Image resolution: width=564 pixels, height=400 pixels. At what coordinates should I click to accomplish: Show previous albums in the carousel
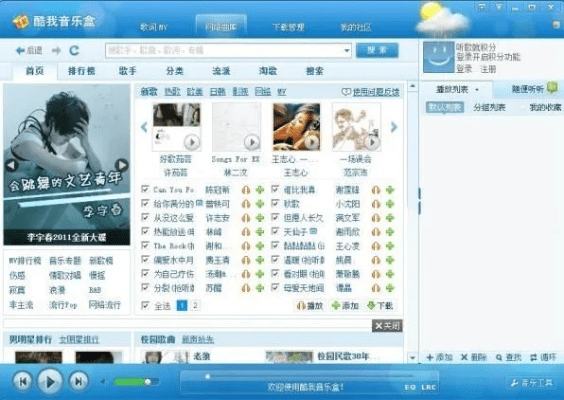(x=144, y=127)
